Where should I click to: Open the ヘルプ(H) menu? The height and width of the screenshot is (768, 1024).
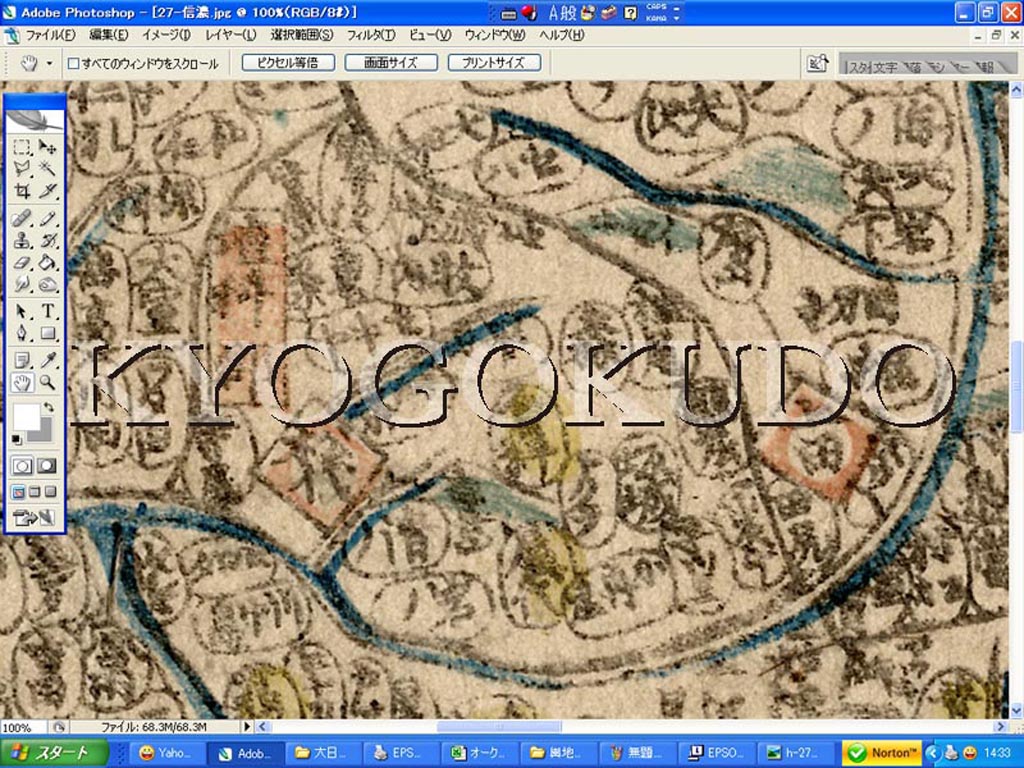coord(561,35)
